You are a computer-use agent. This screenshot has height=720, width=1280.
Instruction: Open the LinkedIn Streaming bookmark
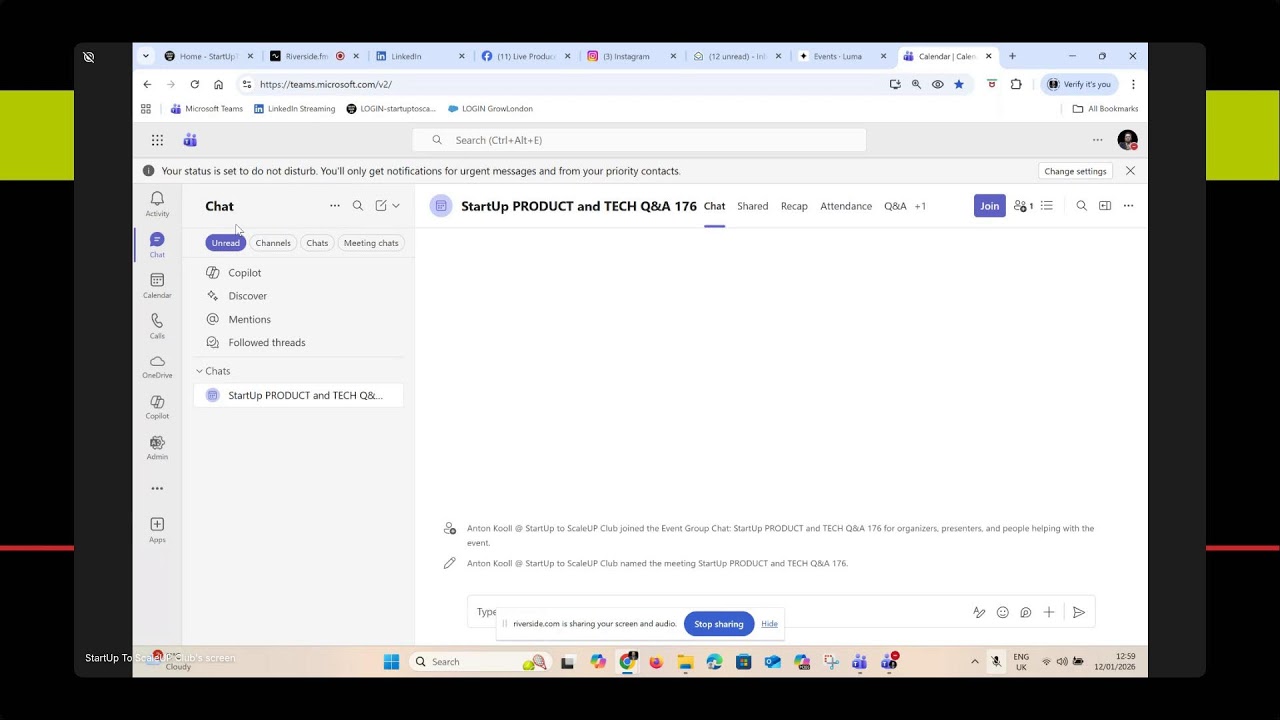coord(295,109)
